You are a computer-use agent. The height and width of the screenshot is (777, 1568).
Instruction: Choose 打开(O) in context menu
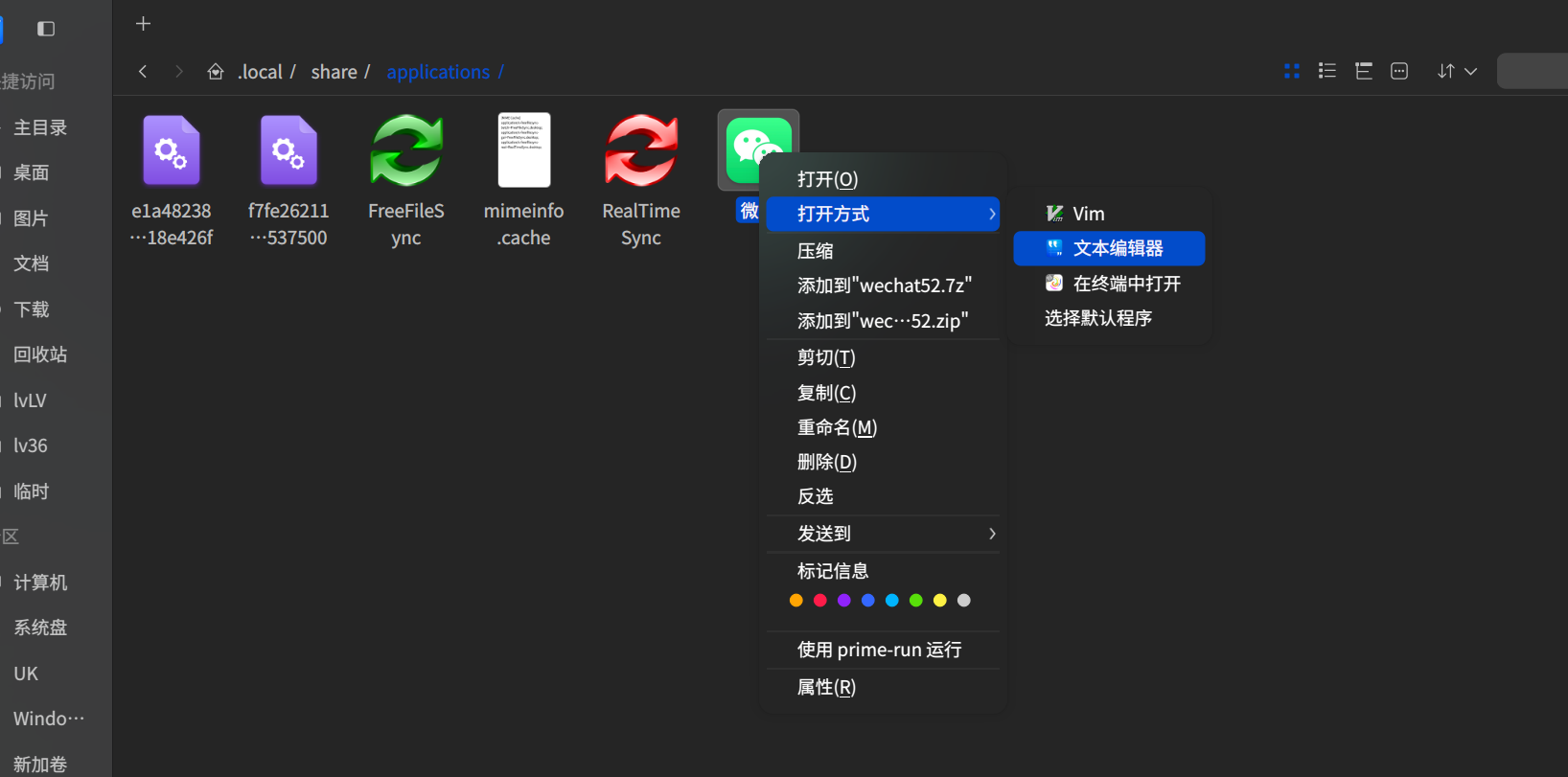(883, 179)
